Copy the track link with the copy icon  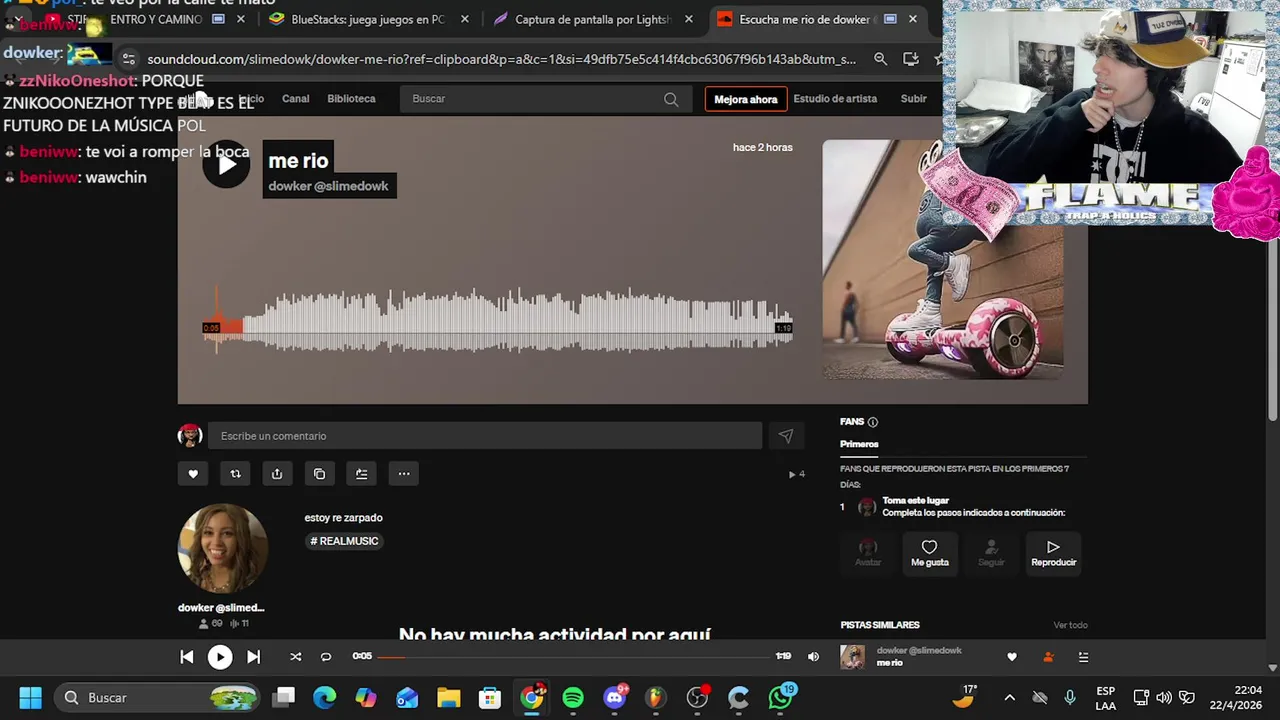pos(319,474)
